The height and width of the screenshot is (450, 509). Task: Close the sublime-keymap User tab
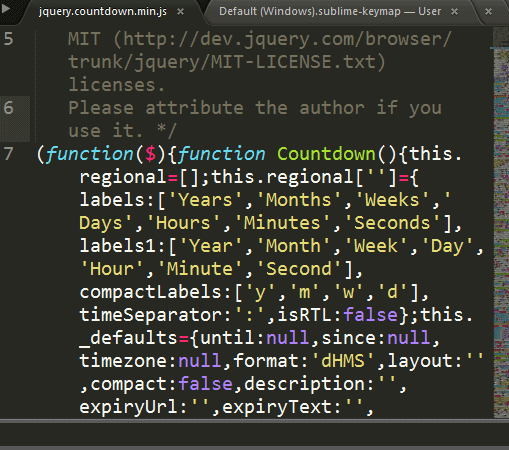tap(454, 12)
